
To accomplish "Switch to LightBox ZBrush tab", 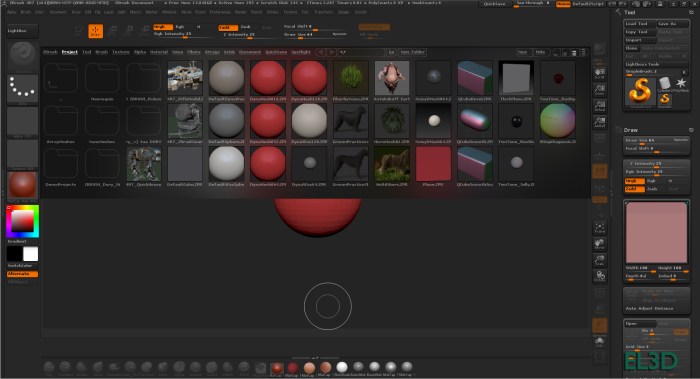I will click(x=50, y=52).
